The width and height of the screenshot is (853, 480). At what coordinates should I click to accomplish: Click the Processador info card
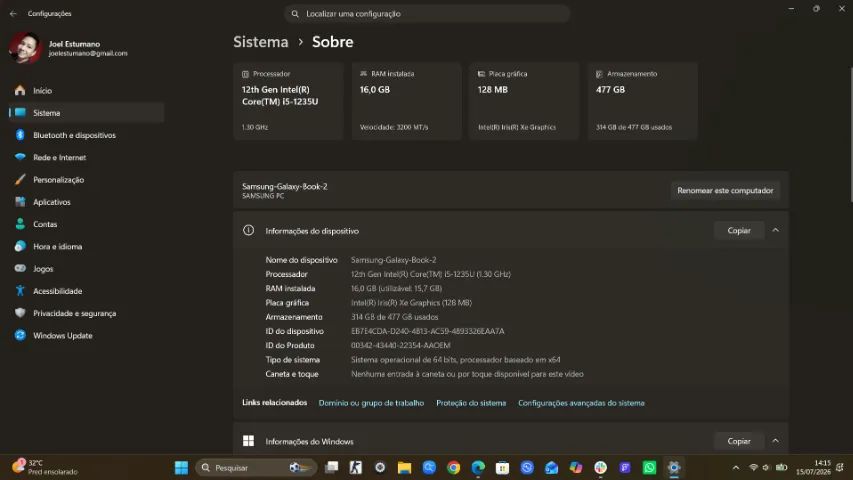(288, 101)
